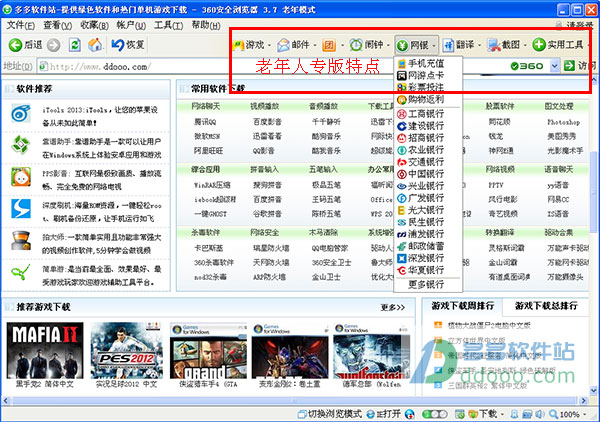Open the 邮件 mail toolbar button

[293, 45]
